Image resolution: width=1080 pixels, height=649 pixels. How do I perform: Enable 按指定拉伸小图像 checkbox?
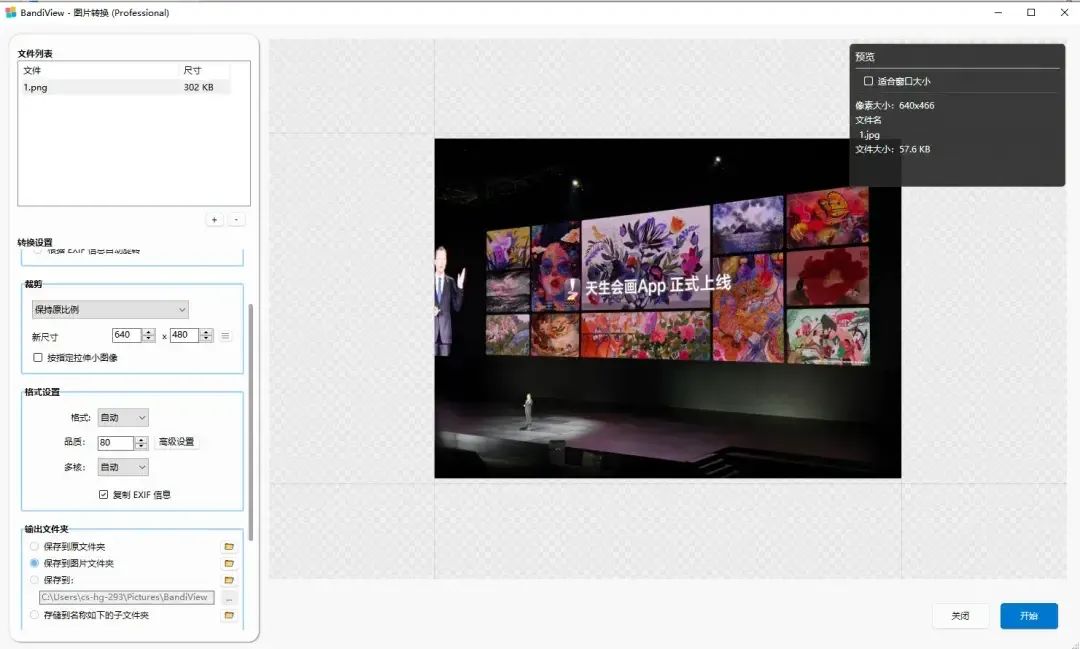38,358
